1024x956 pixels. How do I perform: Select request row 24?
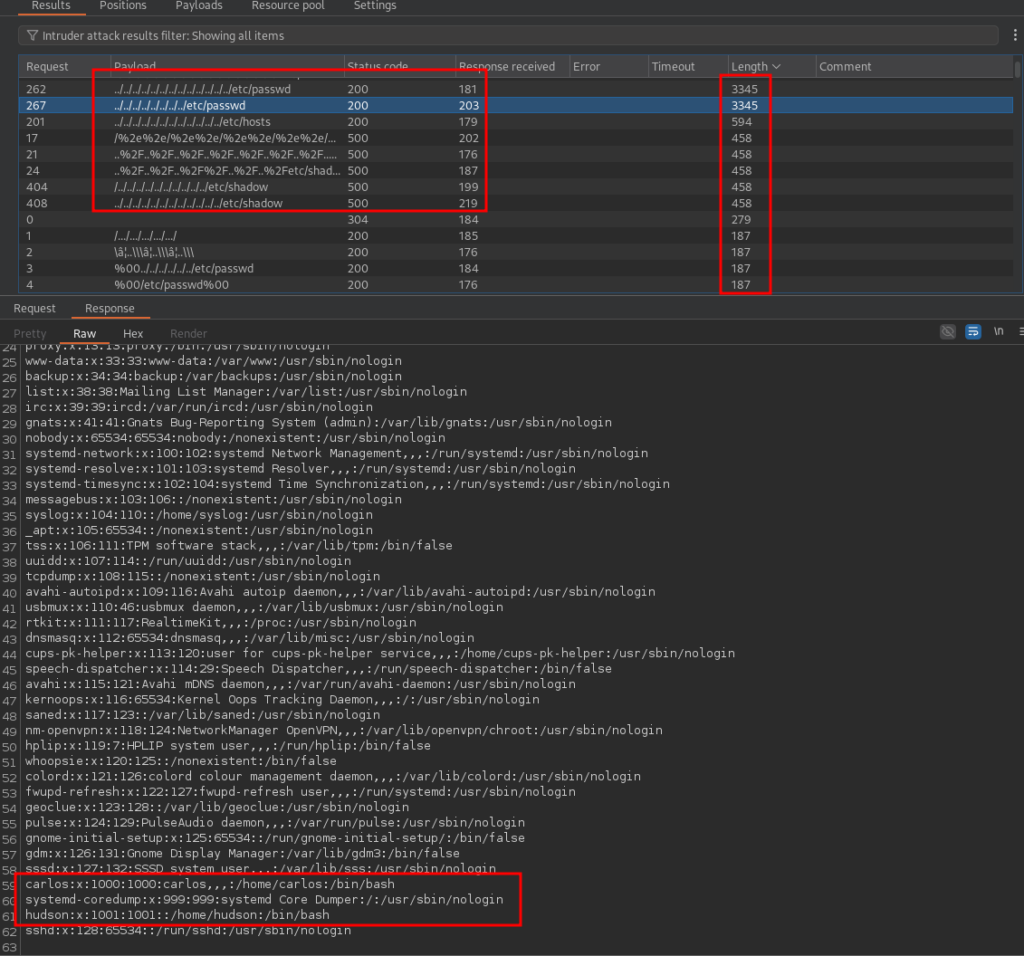[x=516, y=170]
